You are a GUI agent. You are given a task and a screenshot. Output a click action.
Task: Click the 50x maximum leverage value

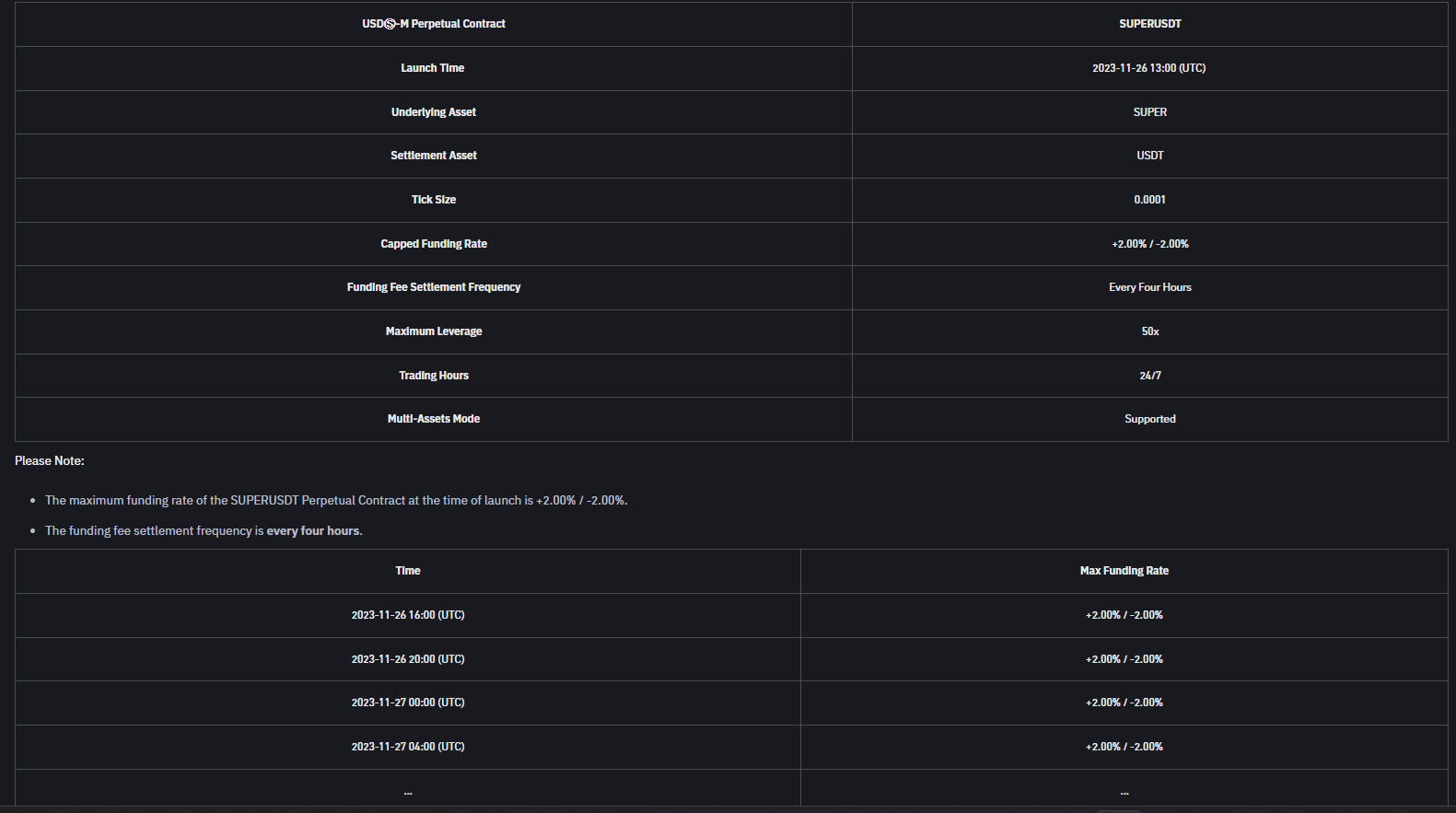coord(1149,331)
